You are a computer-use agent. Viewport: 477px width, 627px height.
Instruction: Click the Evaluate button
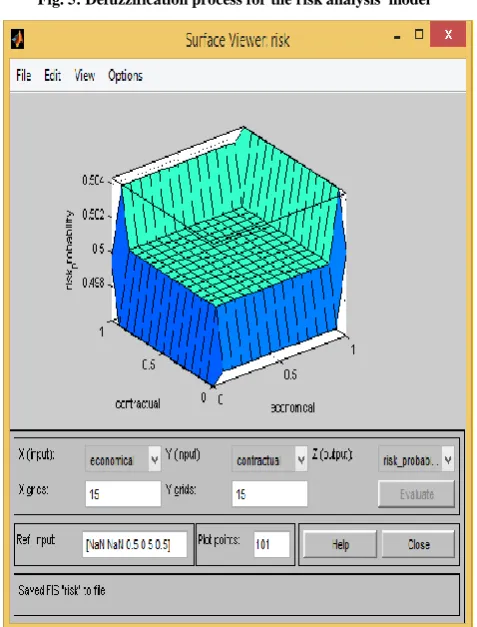pos(416,494)
